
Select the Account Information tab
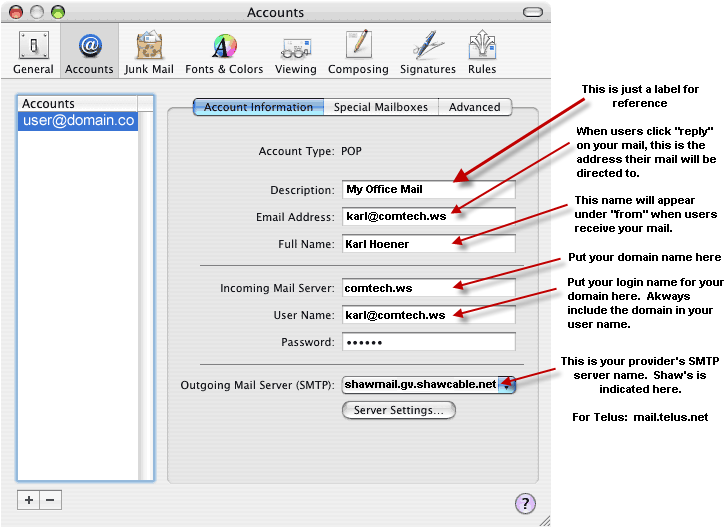point(258,107)
